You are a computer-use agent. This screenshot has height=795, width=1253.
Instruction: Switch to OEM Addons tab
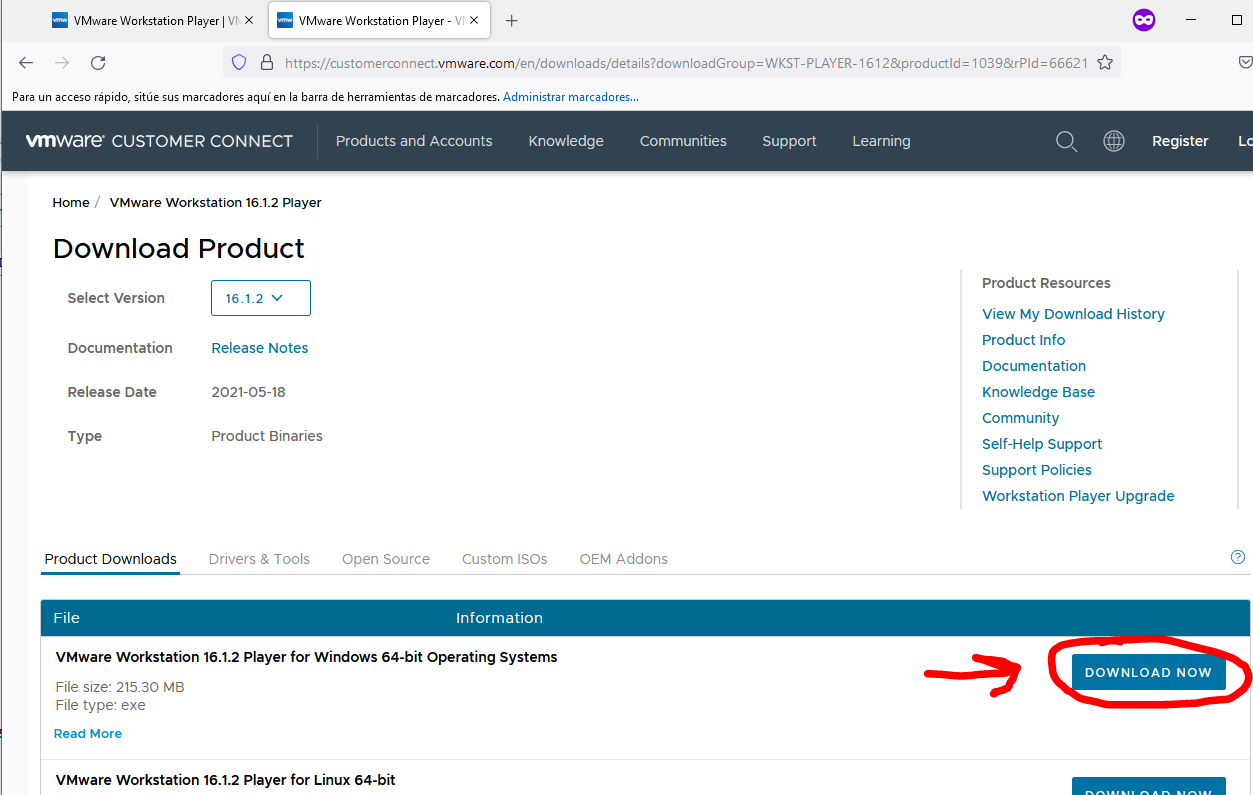[624, 559]
